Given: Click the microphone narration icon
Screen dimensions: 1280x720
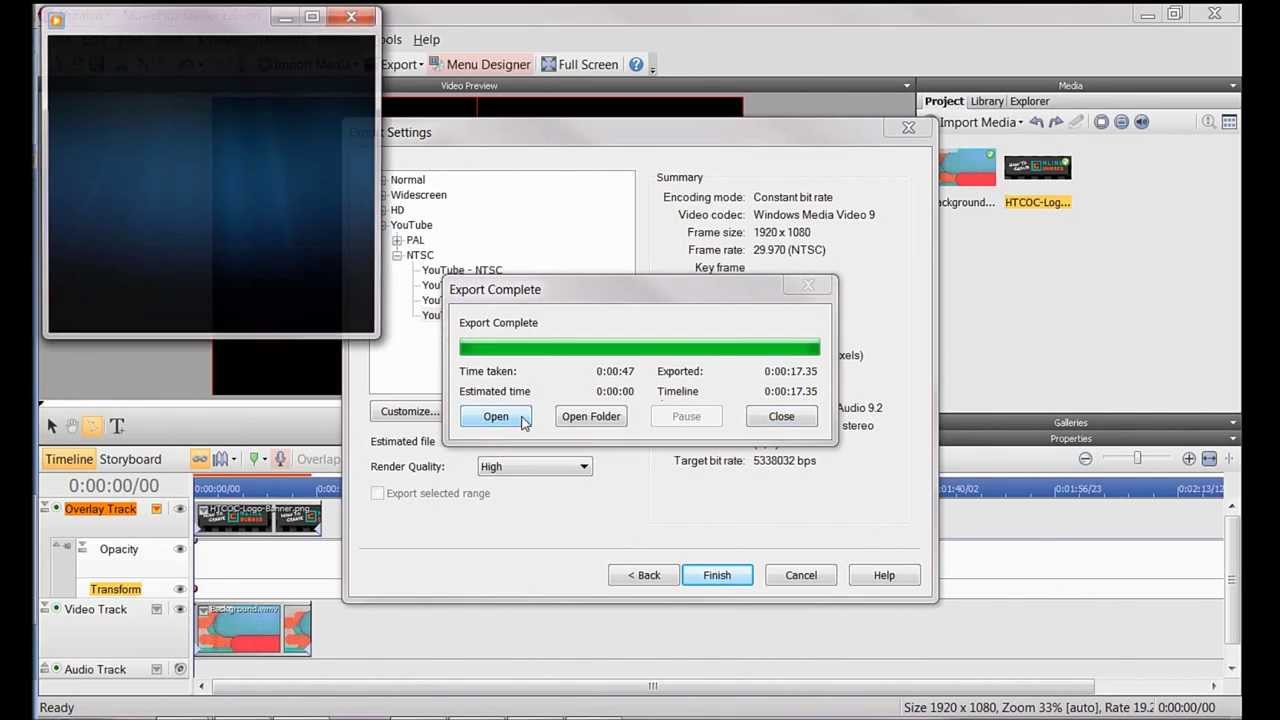Looking at the screenshot, I should [280, 459].
